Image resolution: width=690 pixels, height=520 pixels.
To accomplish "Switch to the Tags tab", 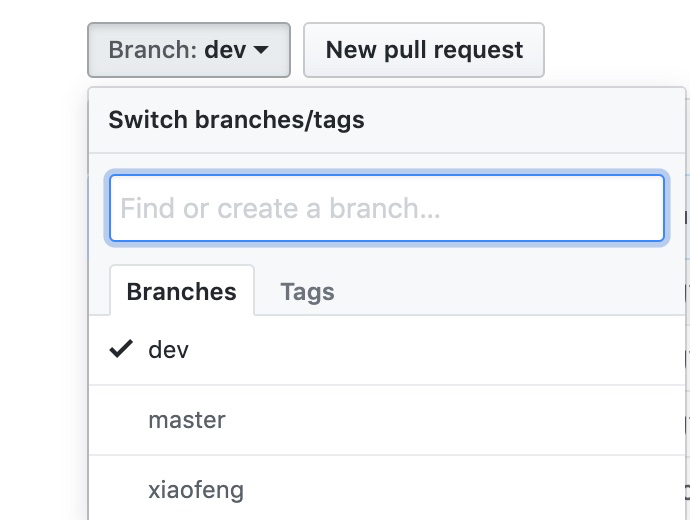I will coord(307,291).
